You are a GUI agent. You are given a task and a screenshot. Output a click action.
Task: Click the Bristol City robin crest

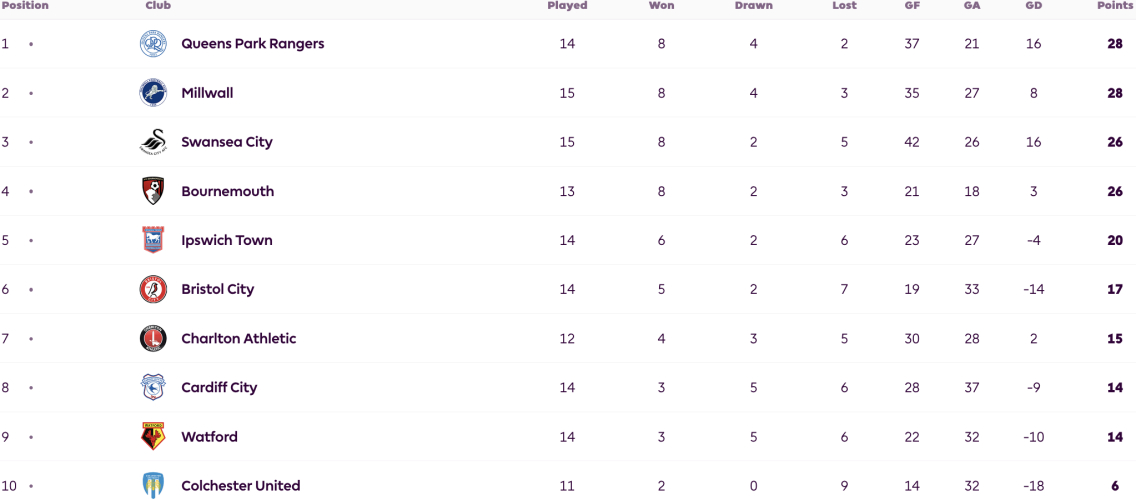coord(153,289)
